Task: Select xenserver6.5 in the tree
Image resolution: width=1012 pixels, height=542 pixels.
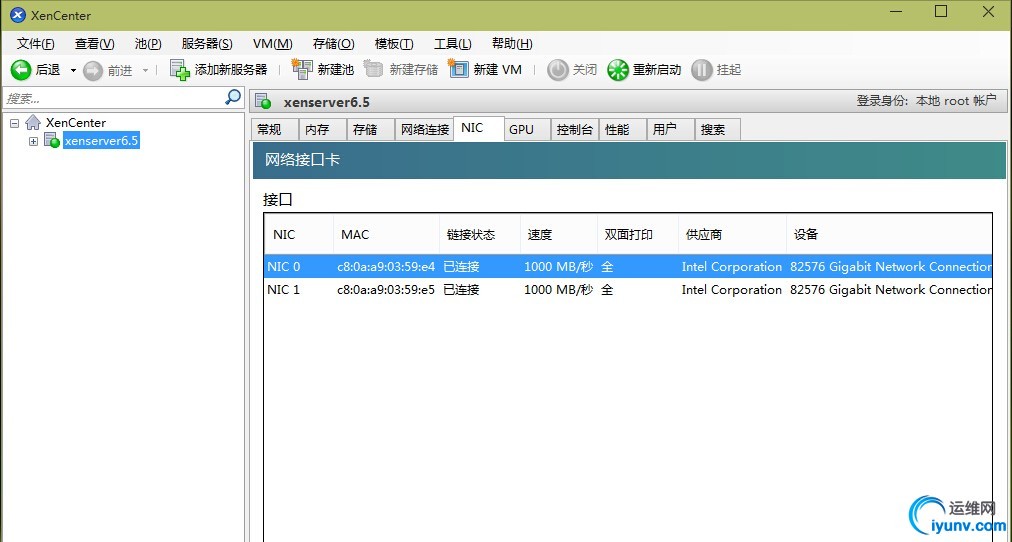Action: click(101, 141)
